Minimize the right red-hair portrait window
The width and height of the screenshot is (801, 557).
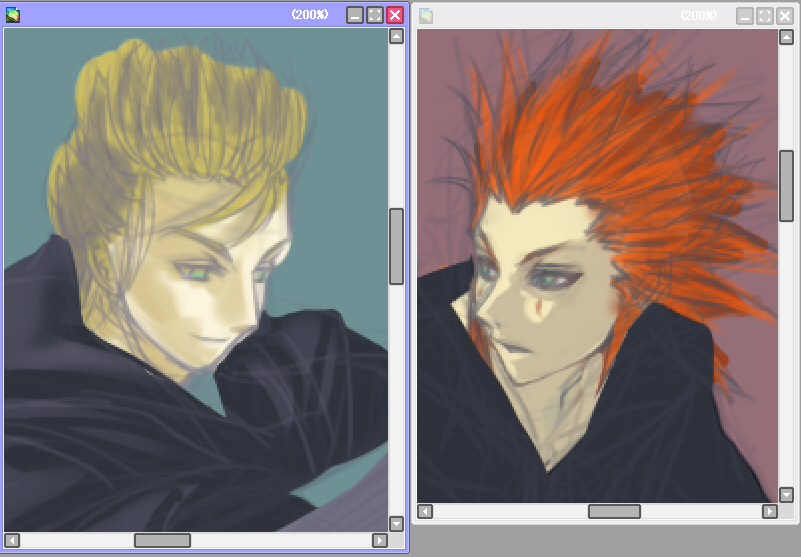point(745,16)
